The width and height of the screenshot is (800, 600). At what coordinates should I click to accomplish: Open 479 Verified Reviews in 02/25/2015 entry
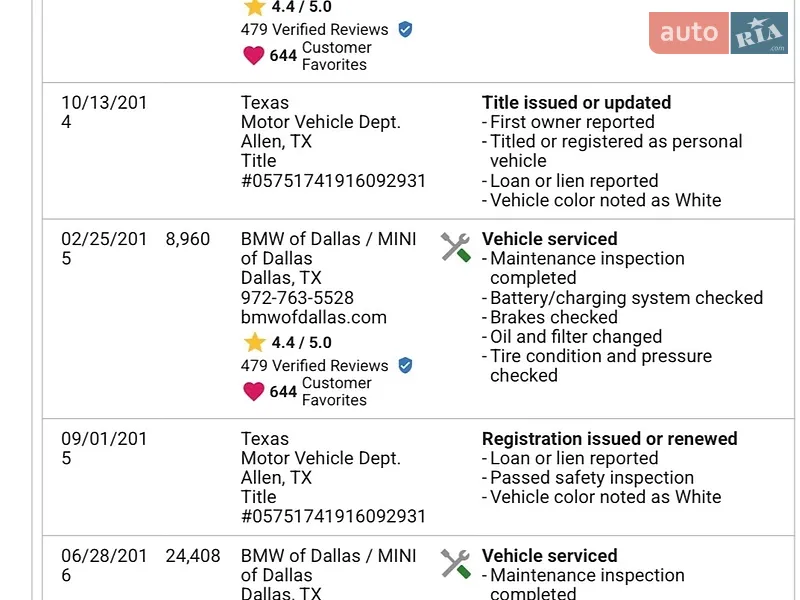[315, 365]
